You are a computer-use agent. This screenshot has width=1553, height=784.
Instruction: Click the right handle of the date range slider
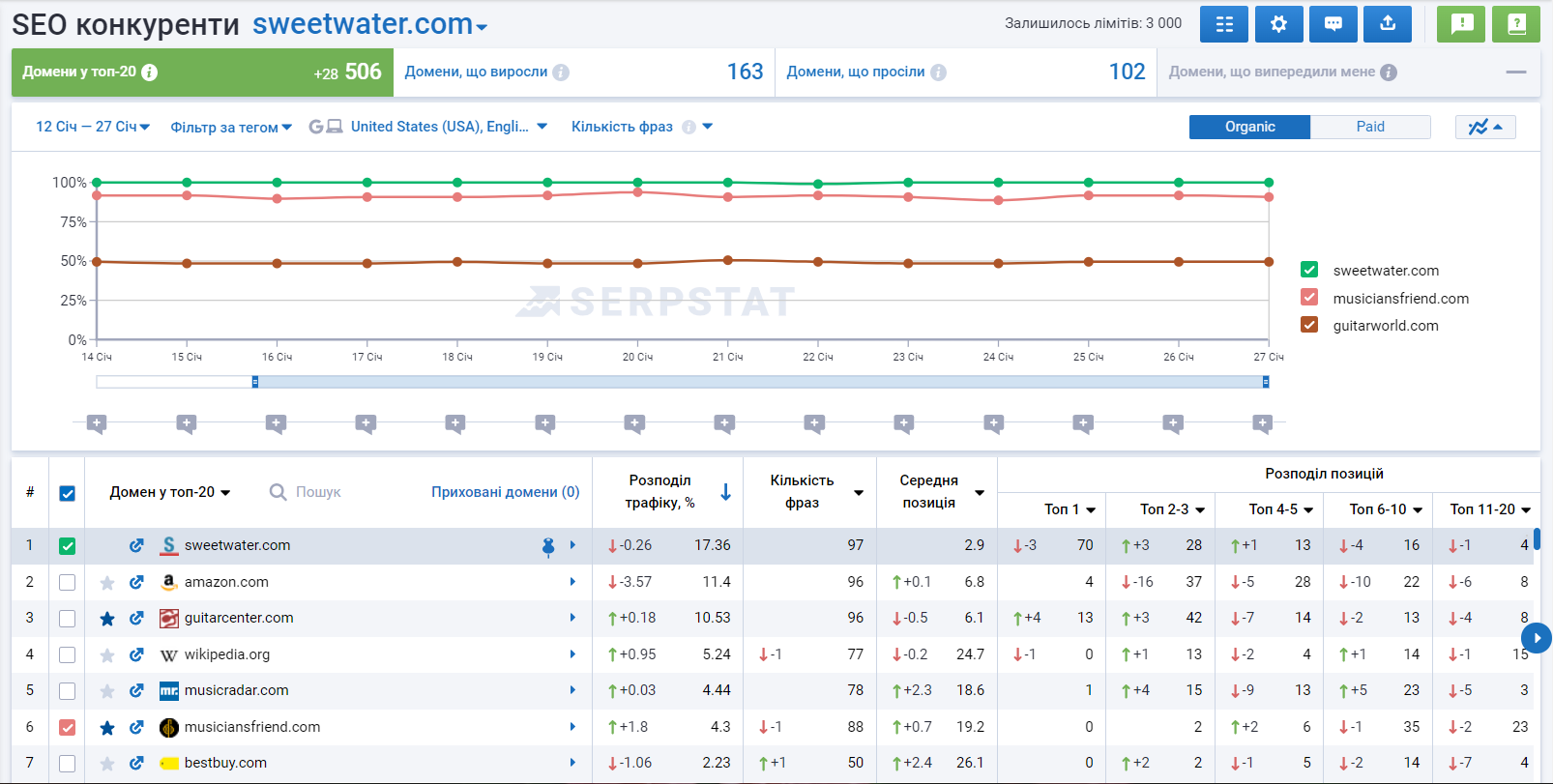(1265, 382)
